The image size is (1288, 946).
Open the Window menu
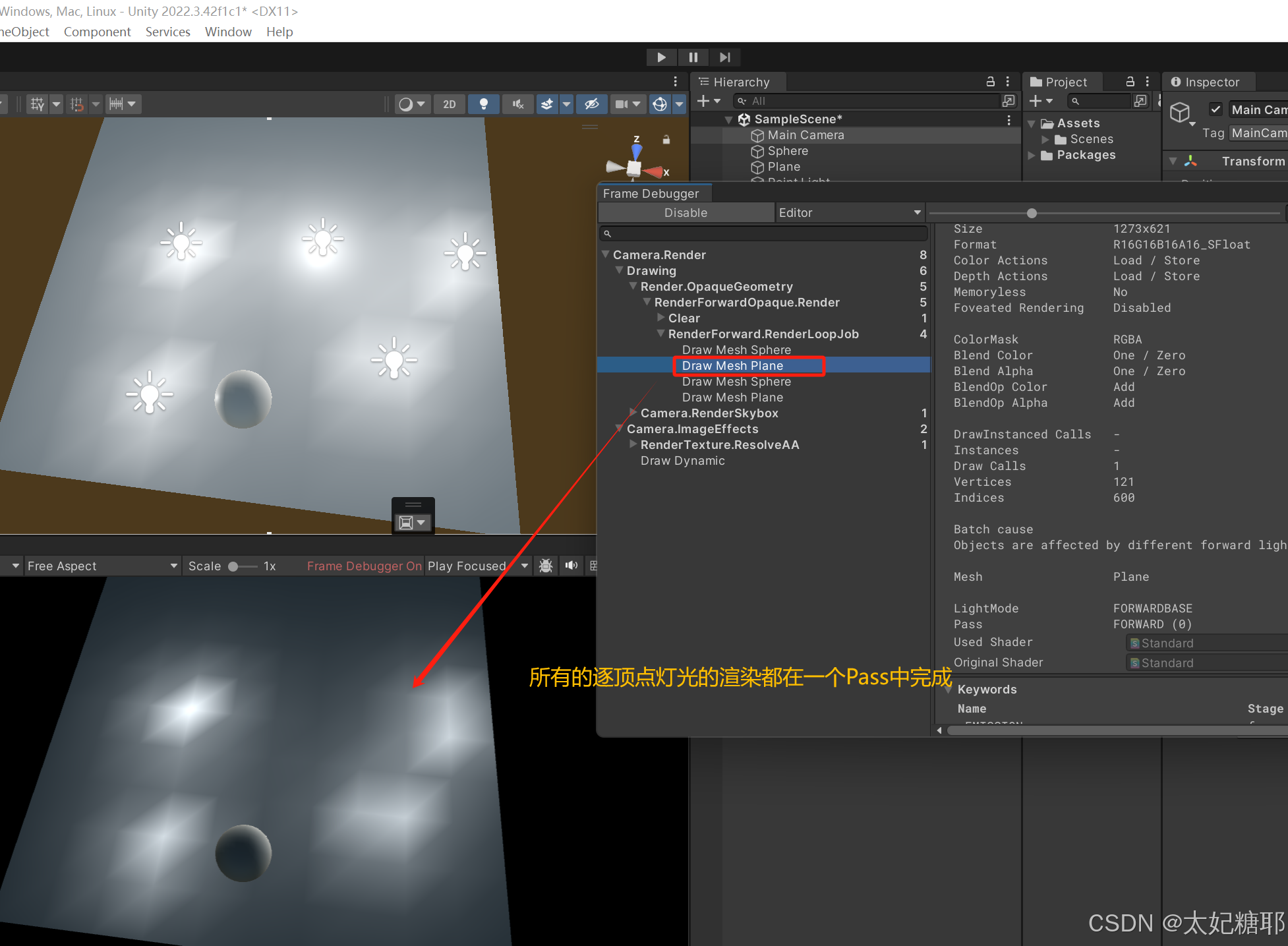click(x=228, y=32)
